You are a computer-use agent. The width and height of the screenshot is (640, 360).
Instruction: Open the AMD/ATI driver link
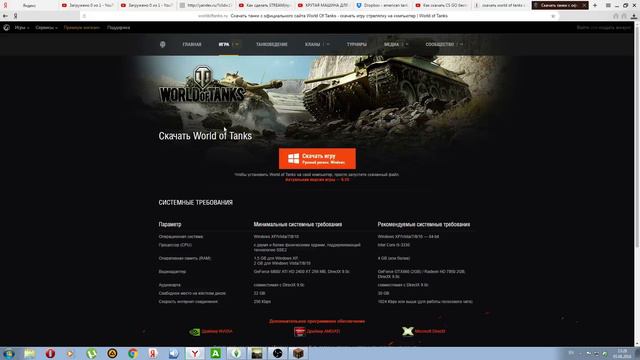tap(323, 331)
